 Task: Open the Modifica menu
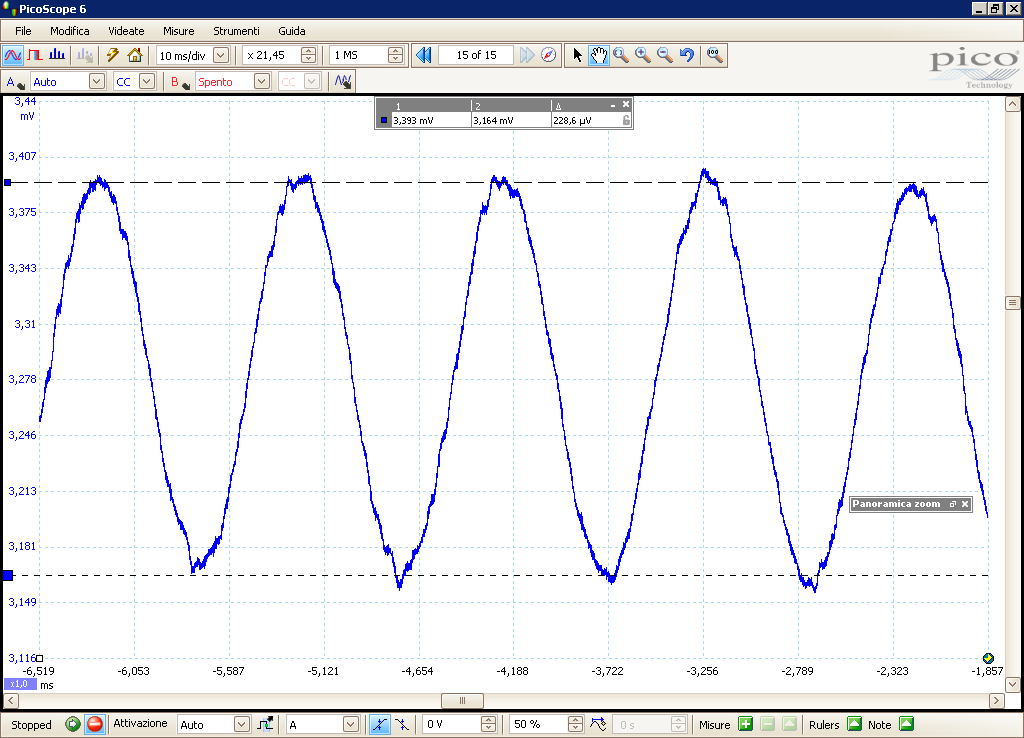pyautogui.click(x=69, y=31)
